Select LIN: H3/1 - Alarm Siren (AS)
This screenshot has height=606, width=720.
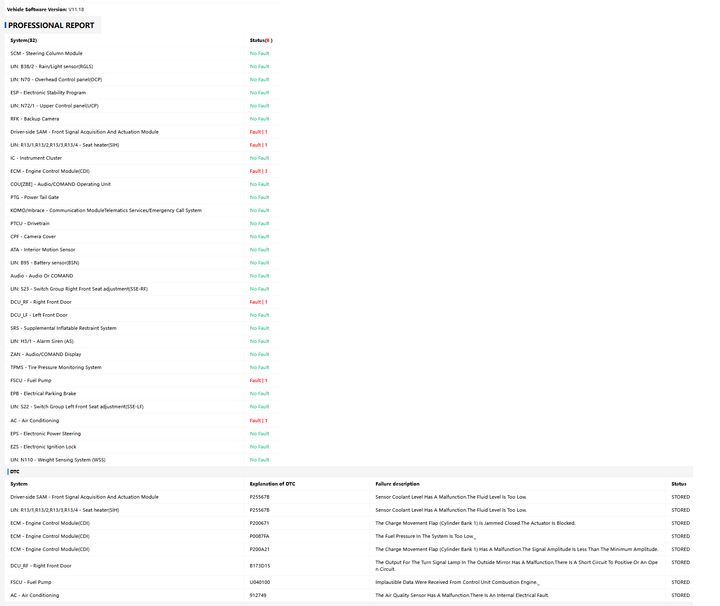(41, 341)
